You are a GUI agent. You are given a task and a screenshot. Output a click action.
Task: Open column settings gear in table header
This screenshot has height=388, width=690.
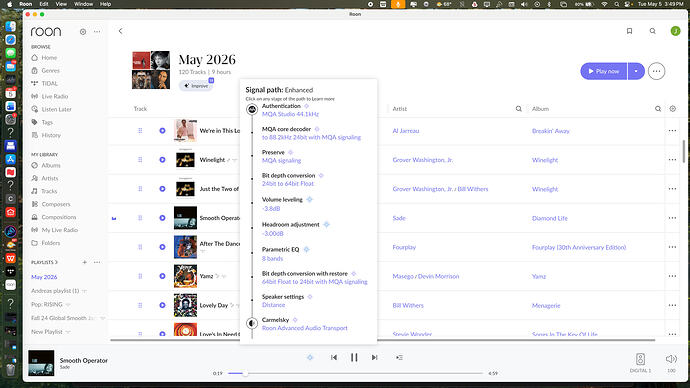[x=672, y=109]
